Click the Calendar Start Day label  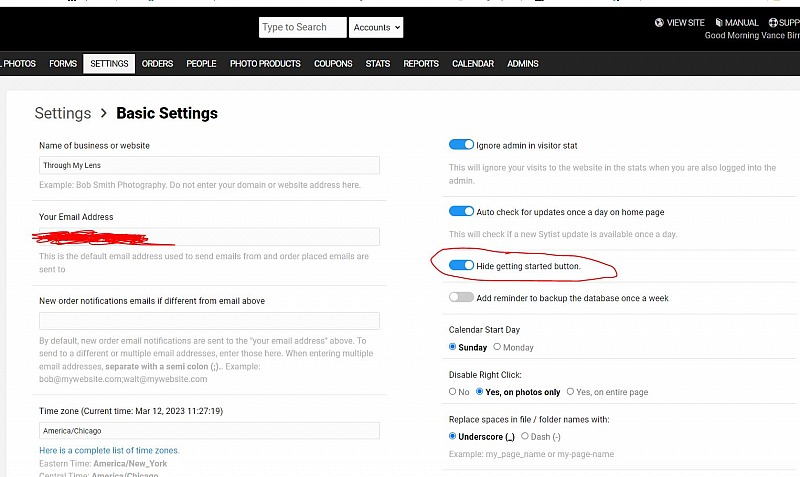pos(484,330)
